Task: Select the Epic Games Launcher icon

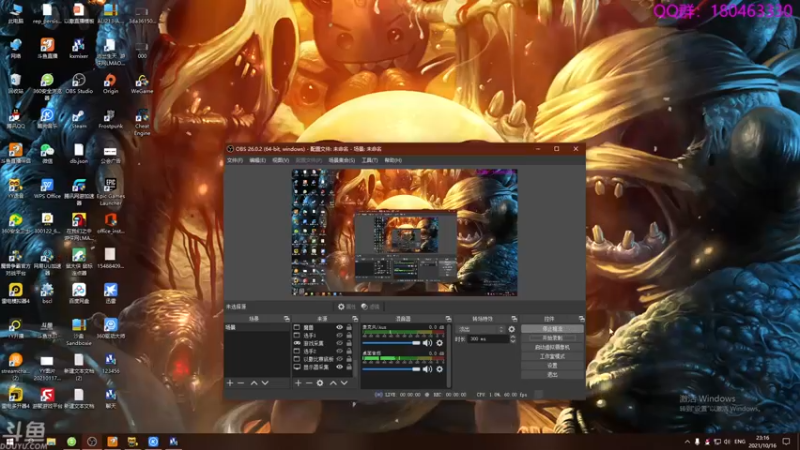Action: [110, 192]
